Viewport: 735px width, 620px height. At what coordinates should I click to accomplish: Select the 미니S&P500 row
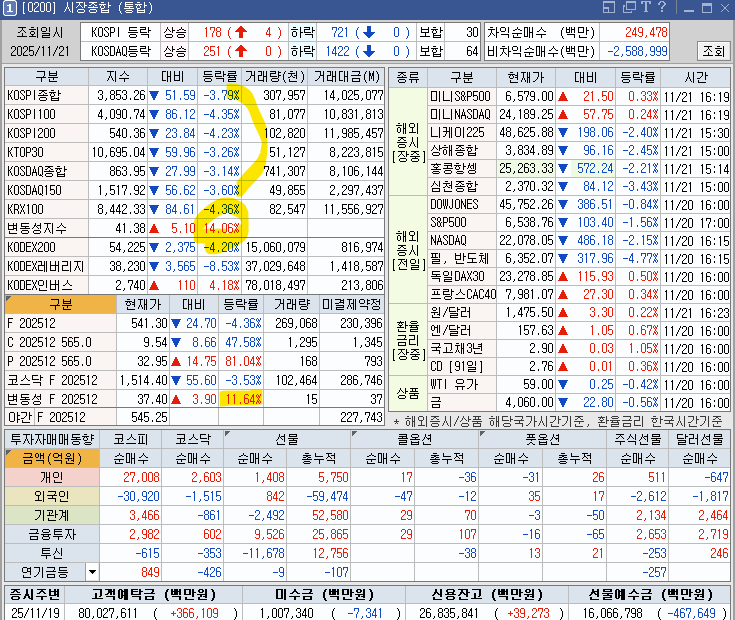579,97
